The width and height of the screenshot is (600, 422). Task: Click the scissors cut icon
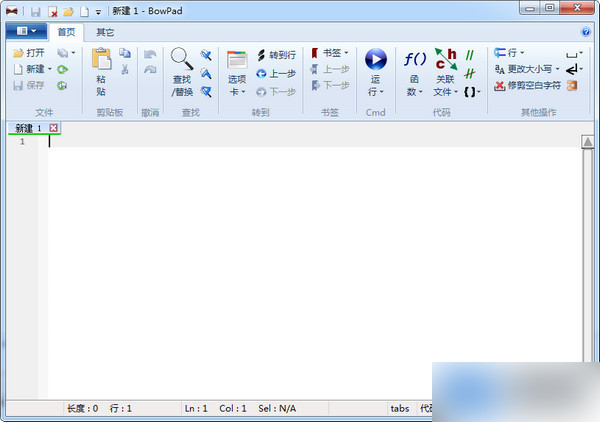pos(125,70)
